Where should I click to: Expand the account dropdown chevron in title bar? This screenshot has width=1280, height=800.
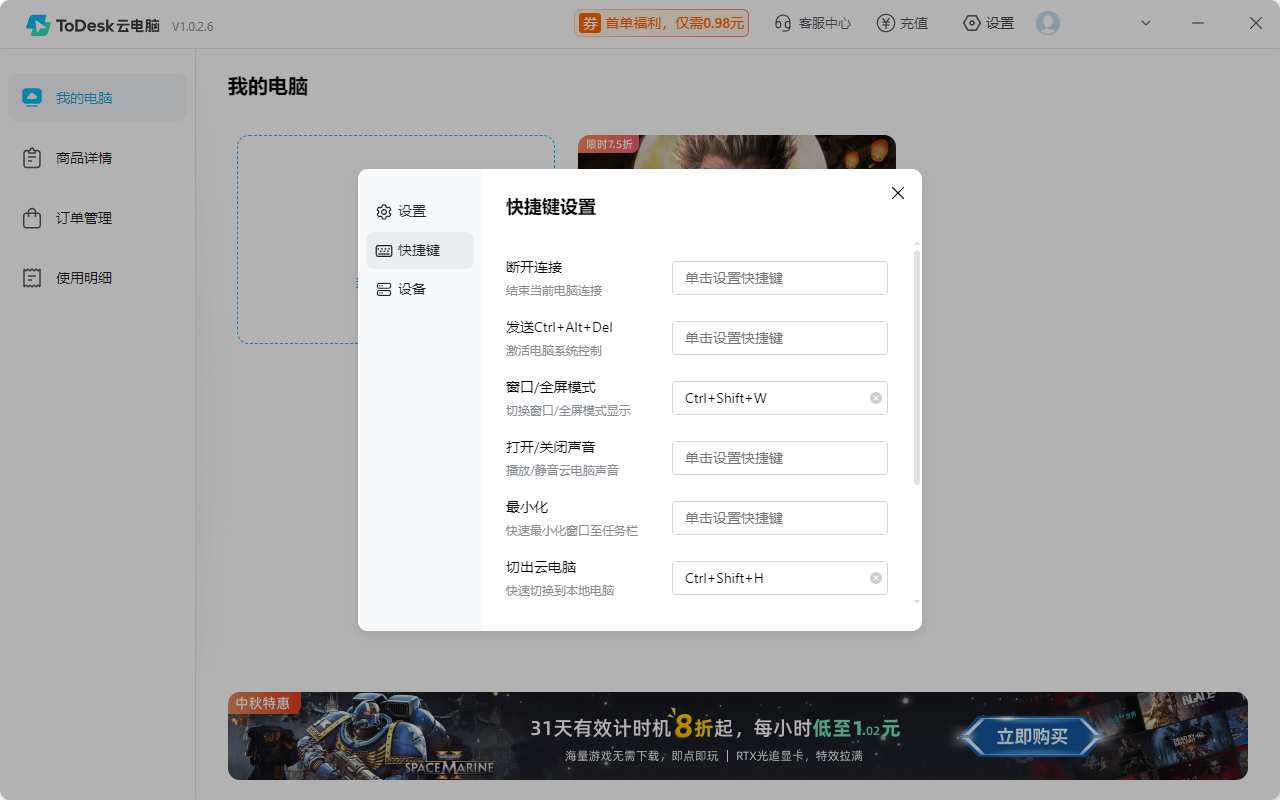pyautogui.click(x=1146, y=22)
